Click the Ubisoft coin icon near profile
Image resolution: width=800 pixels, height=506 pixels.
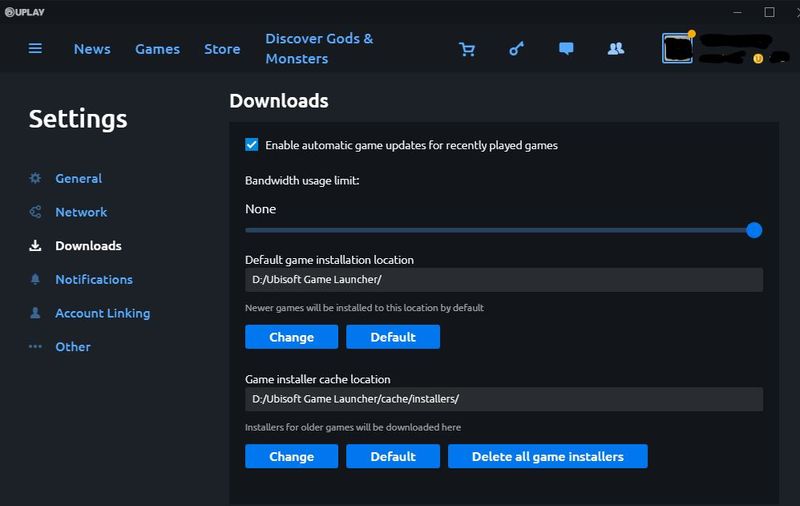pos(758,59)
